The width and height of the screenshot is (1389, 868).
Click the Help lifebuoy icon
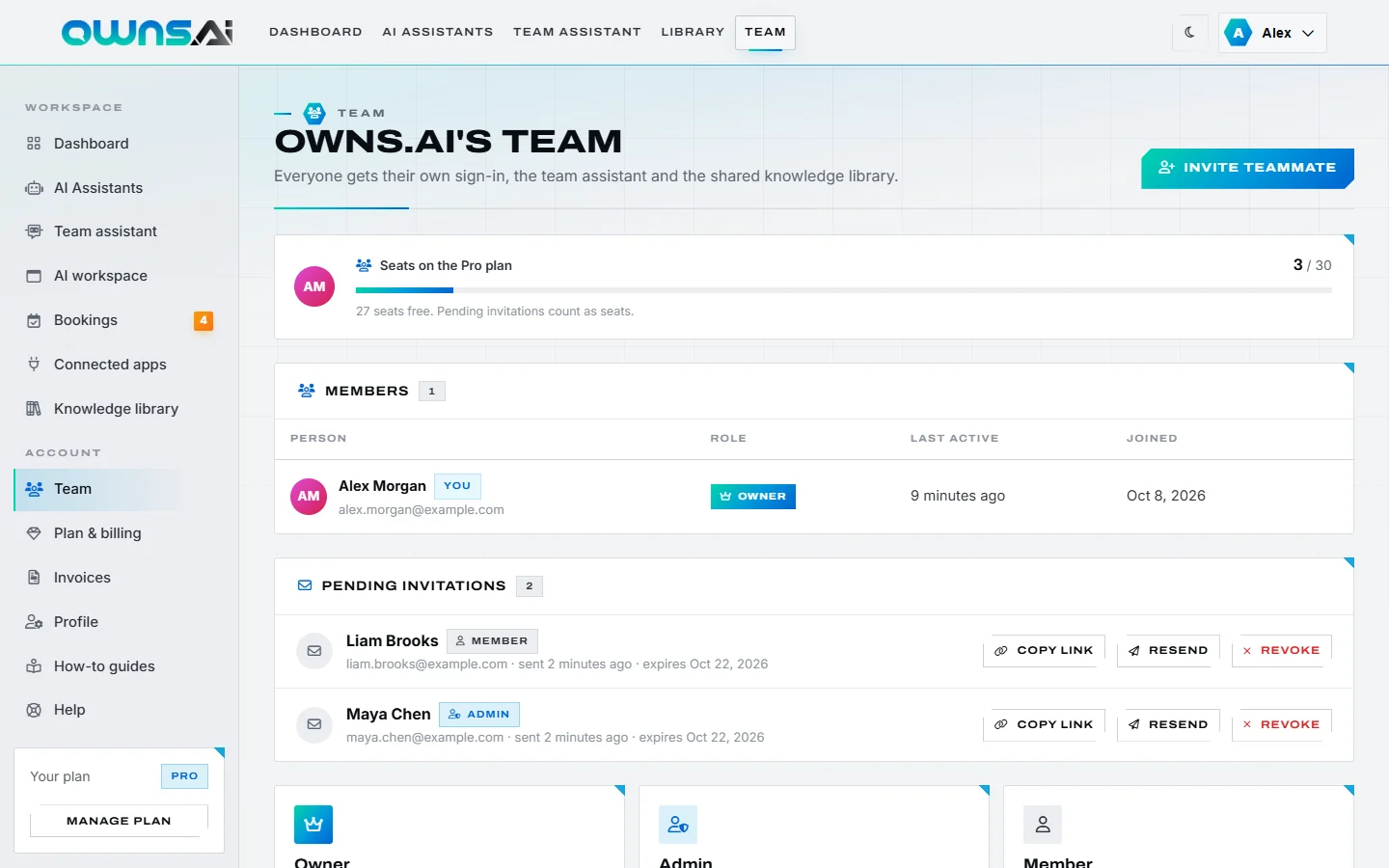34,710
